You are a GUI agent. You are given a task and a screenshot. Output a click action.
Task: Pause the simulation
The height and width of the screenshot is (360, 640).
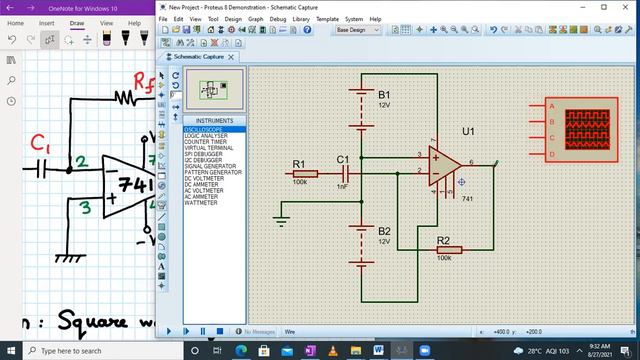pos(203,331)
